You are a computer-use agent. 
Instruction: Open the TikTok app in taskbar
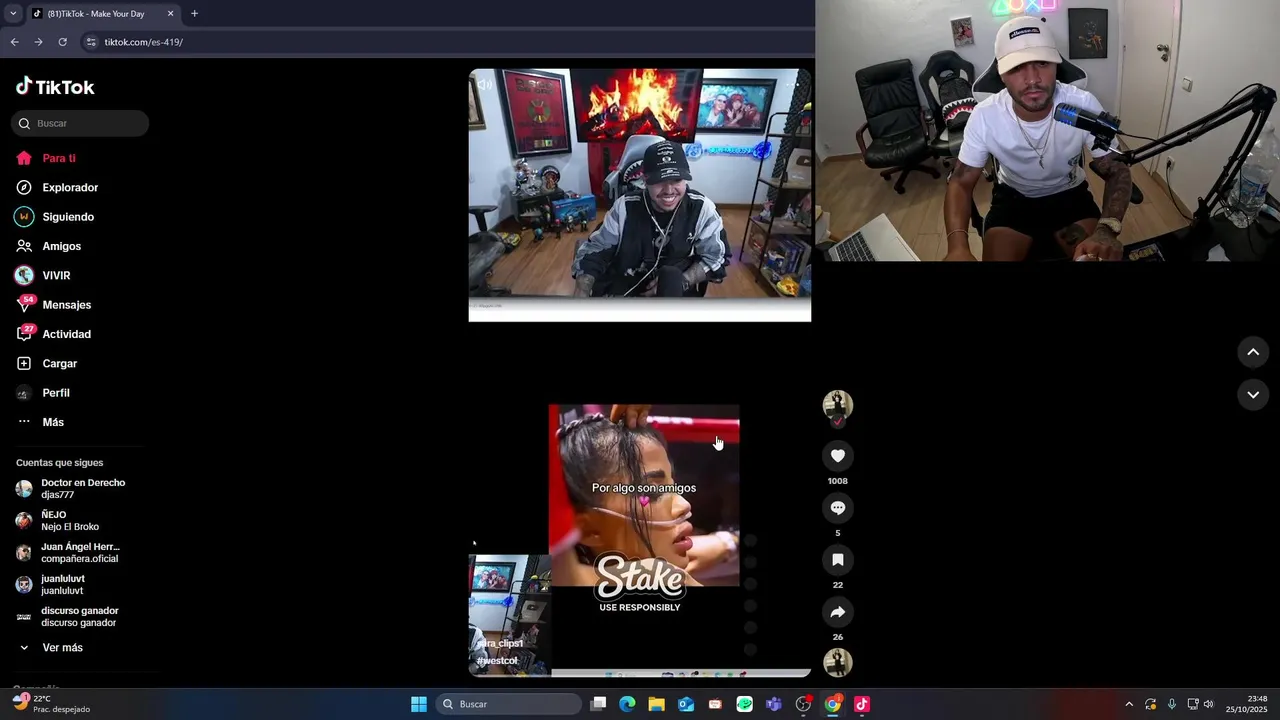[862, 704]
